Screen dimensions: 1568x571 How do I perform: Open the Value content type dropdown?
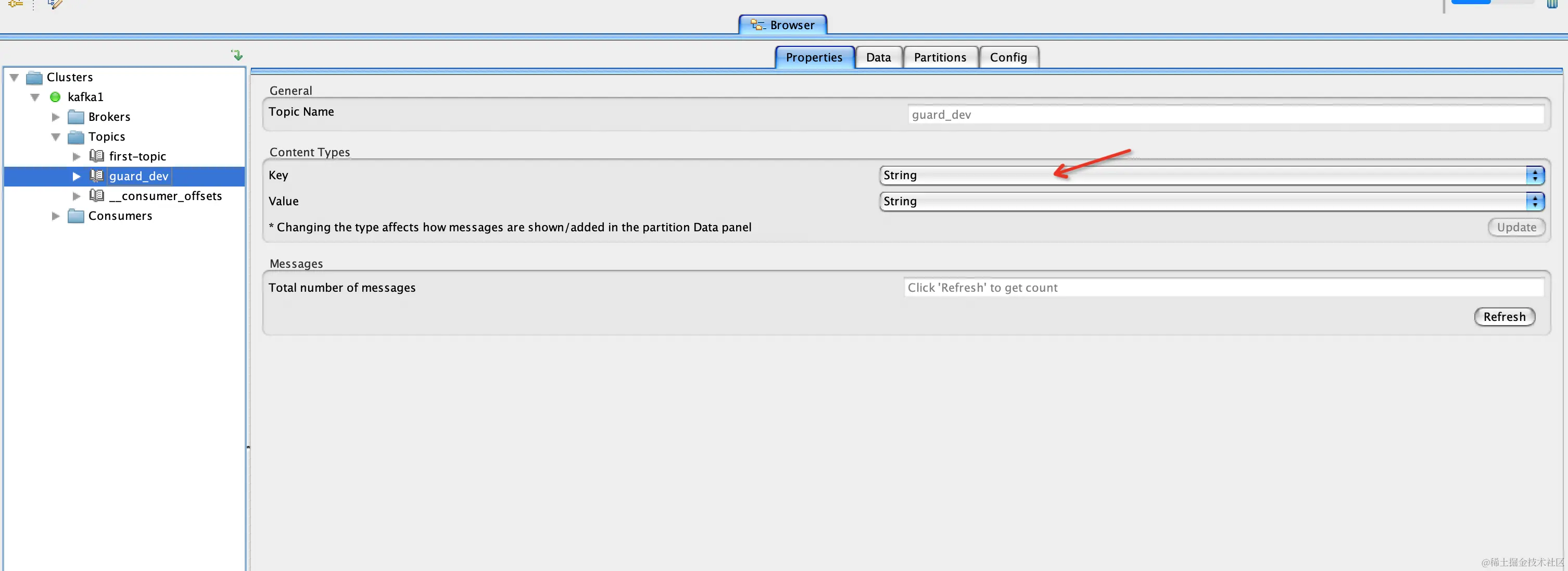(x=1211, y=201)
